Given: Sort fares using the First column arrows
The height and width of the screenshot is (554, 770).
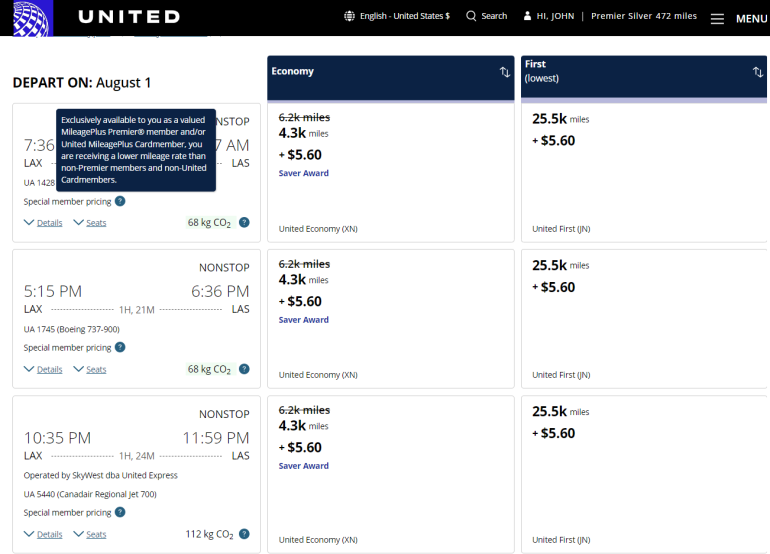Looking at the screenshot, I should (x=758, y=72).
